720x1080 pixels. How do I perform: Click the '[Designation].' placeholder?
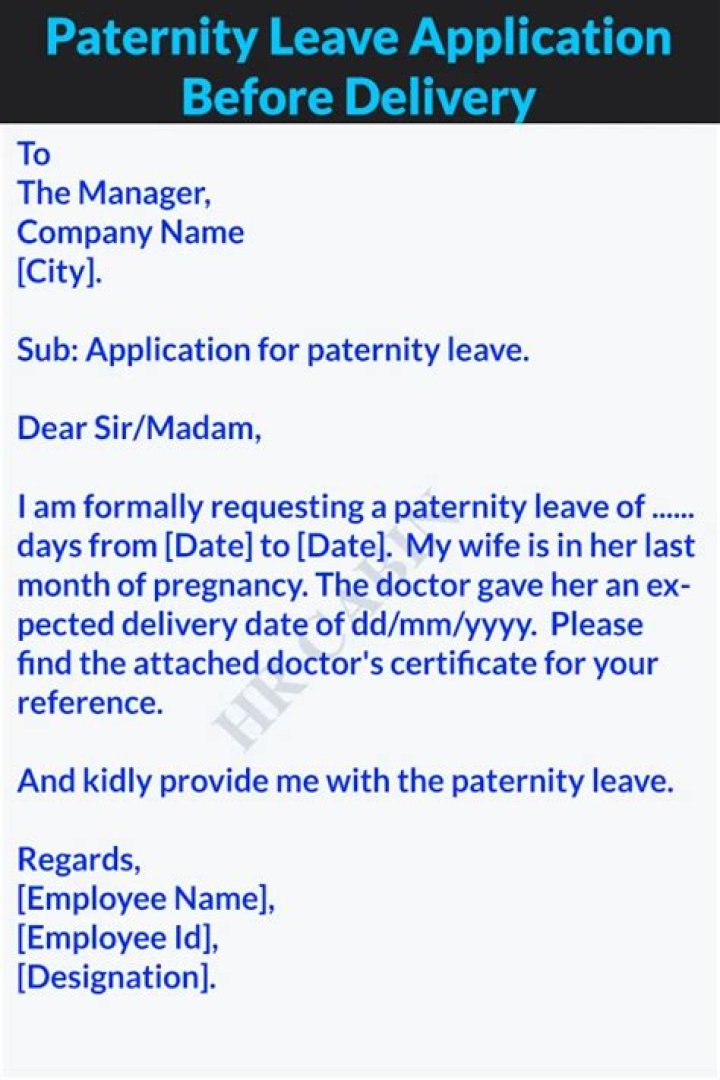[116, 977]
